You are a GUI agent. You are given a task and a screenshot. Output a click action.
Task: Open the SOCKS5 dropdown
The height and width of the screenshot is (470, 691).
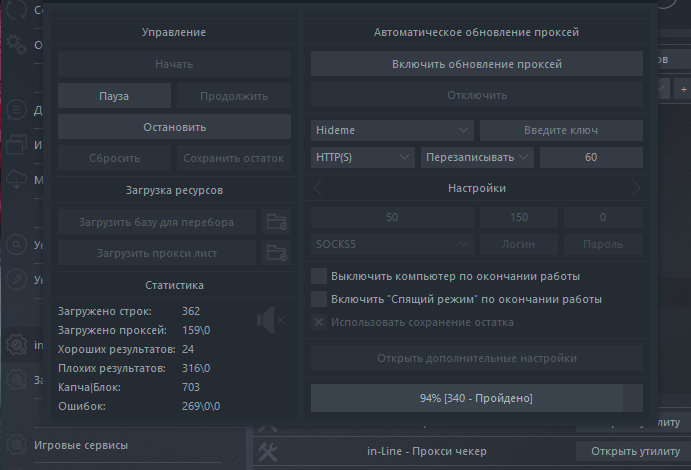(x=392, y=244)
